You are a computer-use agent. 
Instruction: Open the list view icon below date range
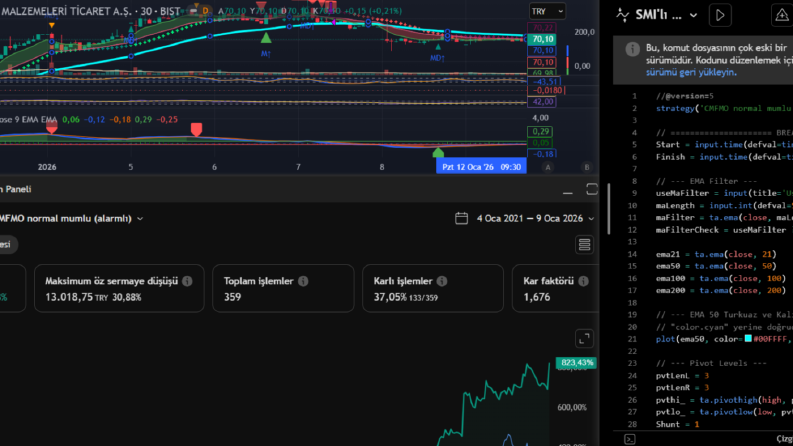tap(584, 245)
